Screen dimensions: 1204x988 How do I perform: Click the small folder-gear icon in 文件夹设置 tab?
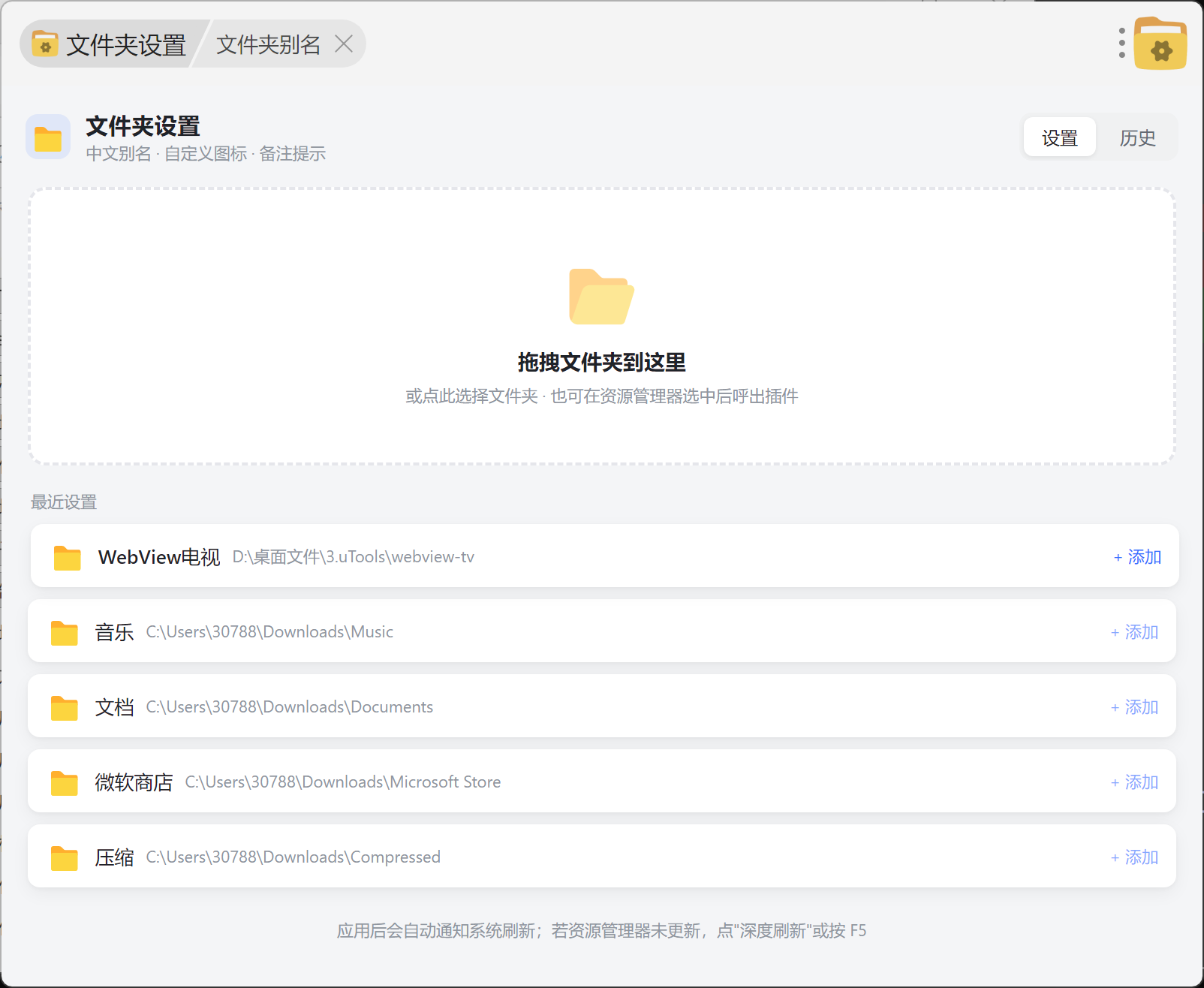pyautogui.click(x=45, y=44)
